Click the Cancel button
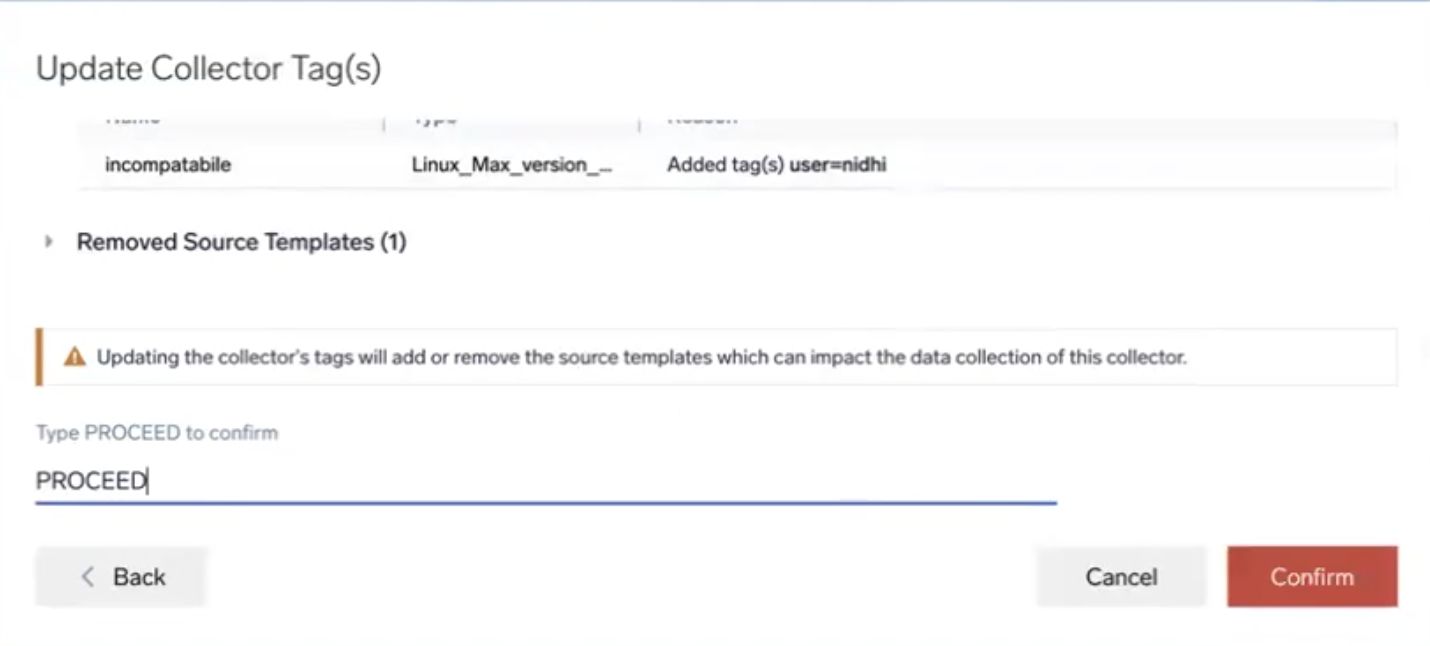The height and width of the screenshot is (646, 1430). (x=1120, y=577)
